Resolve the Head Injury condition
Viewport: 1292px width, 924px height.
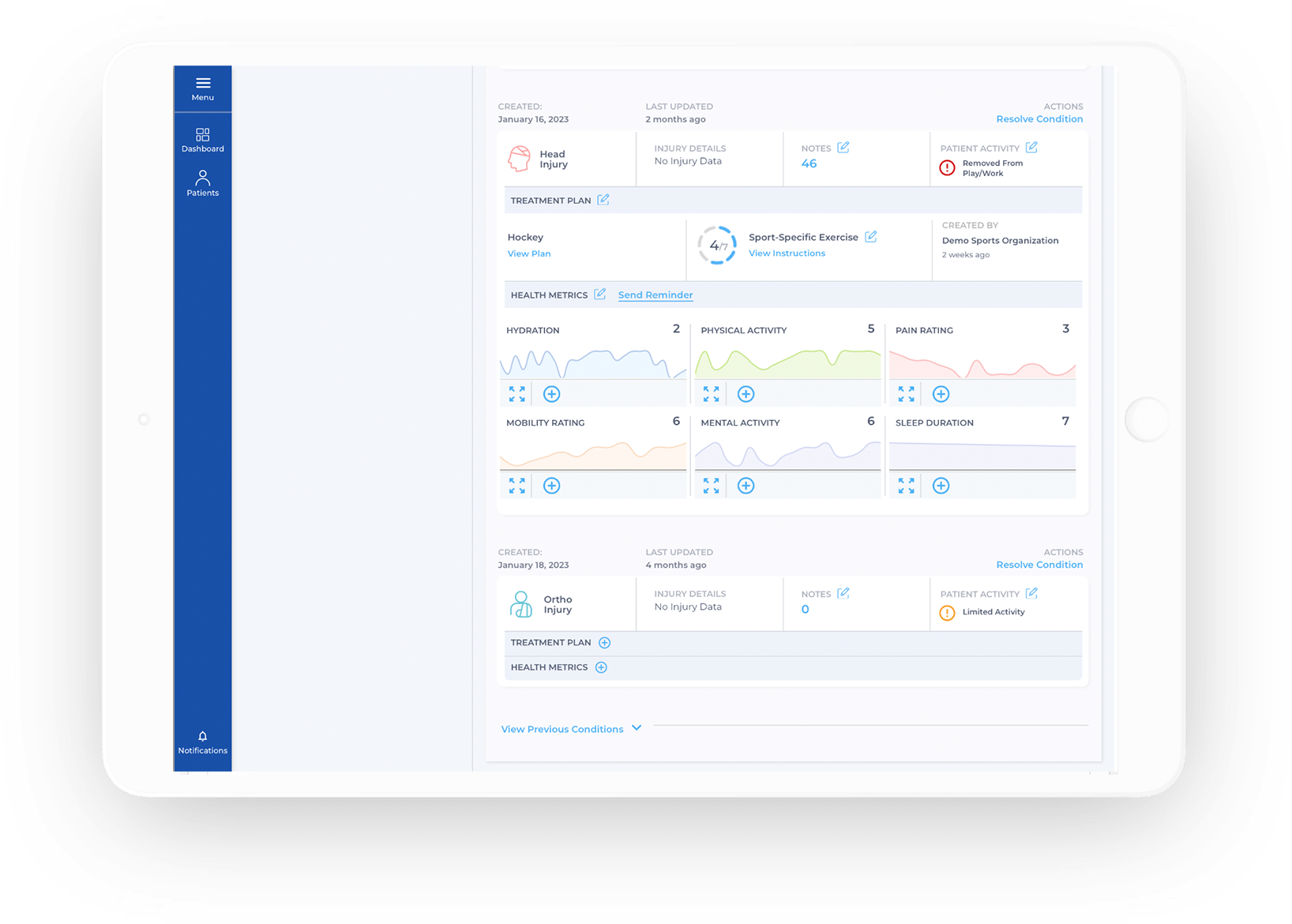1039,119
